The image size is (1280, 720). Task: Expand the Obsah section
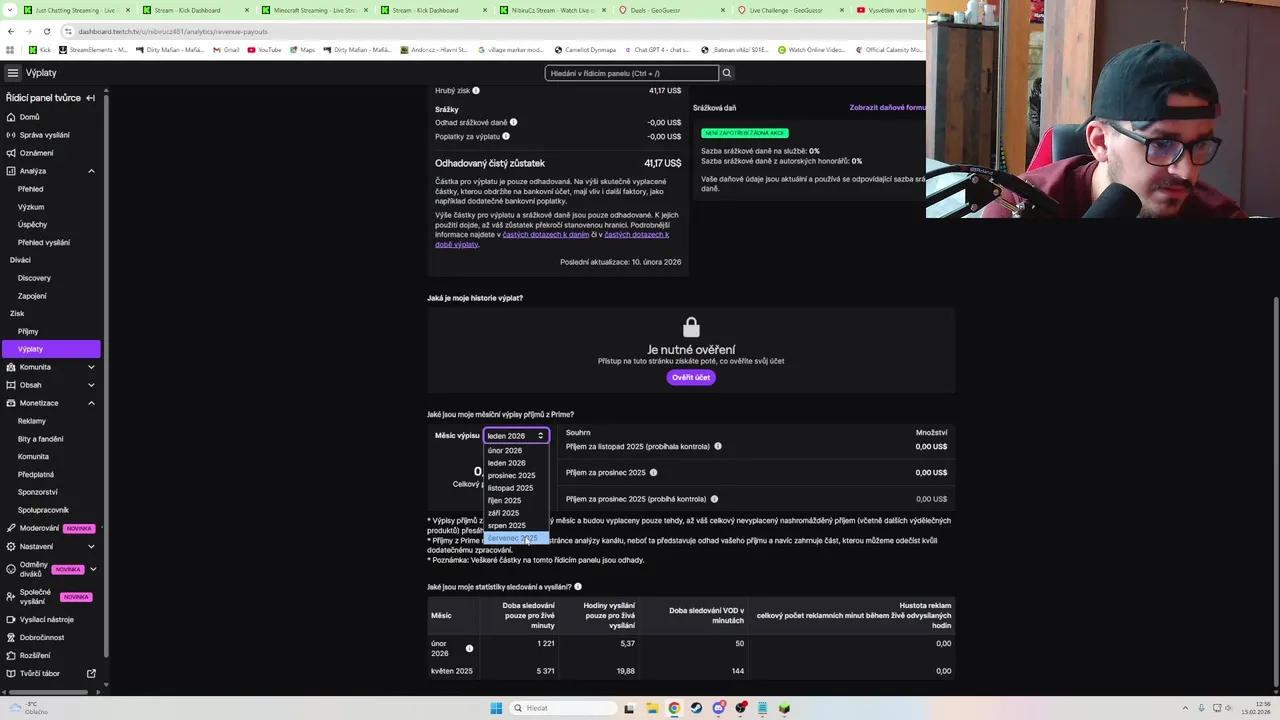coord(91,385)
